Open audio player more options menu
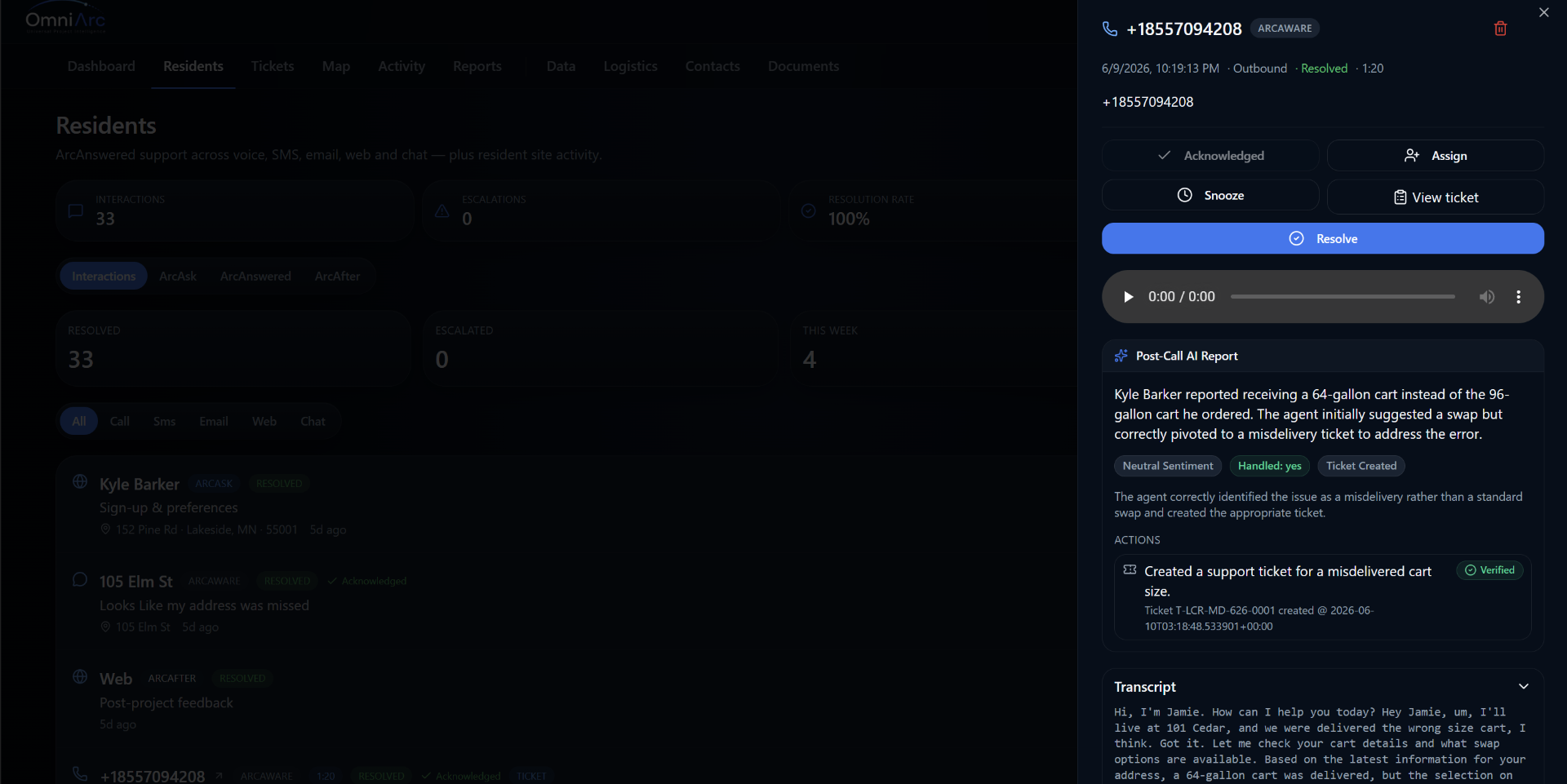Image resolution: width=1567 pixels, height=784 pixels. (x=1518, y=297)
